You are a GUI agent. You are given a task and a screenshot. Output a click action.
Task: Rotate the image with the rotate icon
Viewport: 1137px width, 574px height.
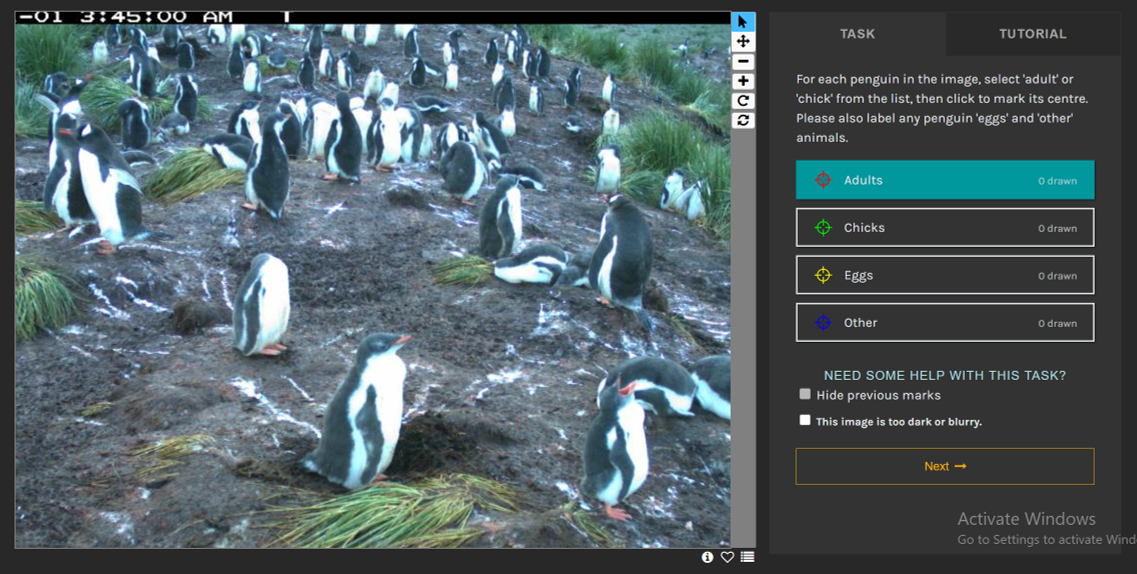742,101
